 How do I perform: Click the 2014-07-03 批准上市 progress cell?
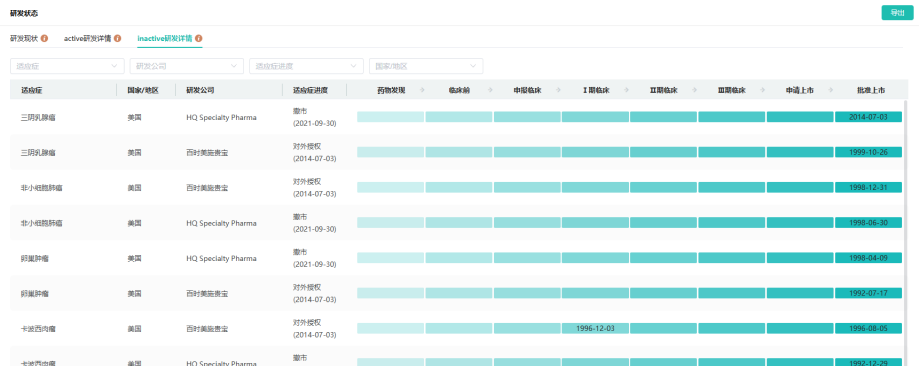pyautogui.click(x=868, y=117)
